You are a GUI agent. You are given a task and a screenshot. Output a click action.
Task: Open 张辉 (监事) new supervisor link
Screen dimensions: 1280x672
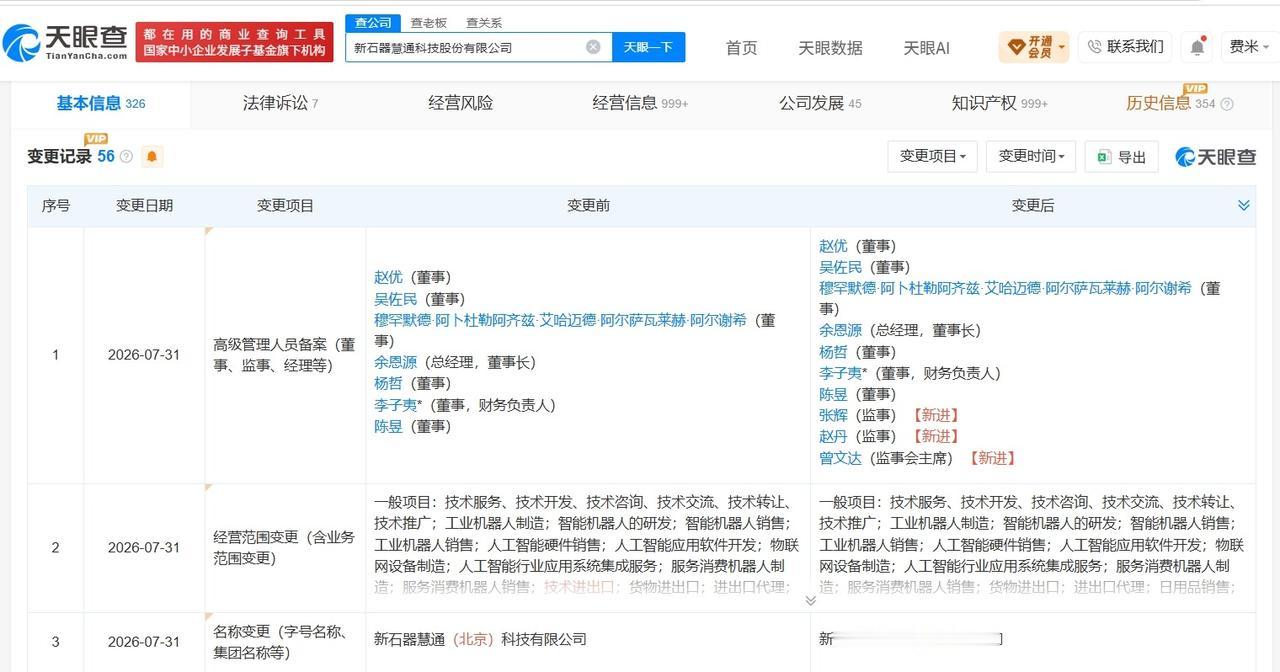(x=833, y=415)
